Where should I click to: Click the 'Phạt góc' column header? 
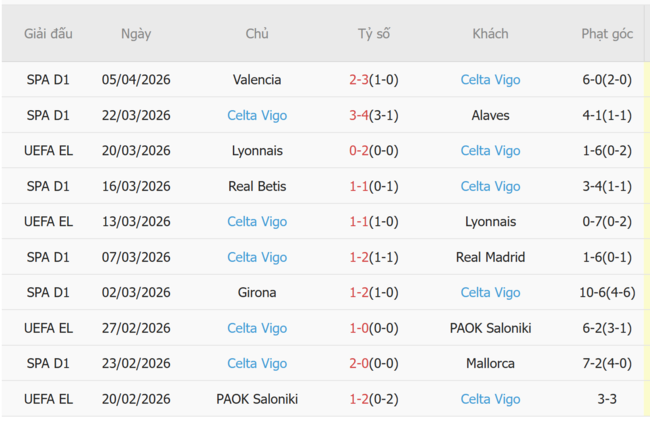point(607,34)
